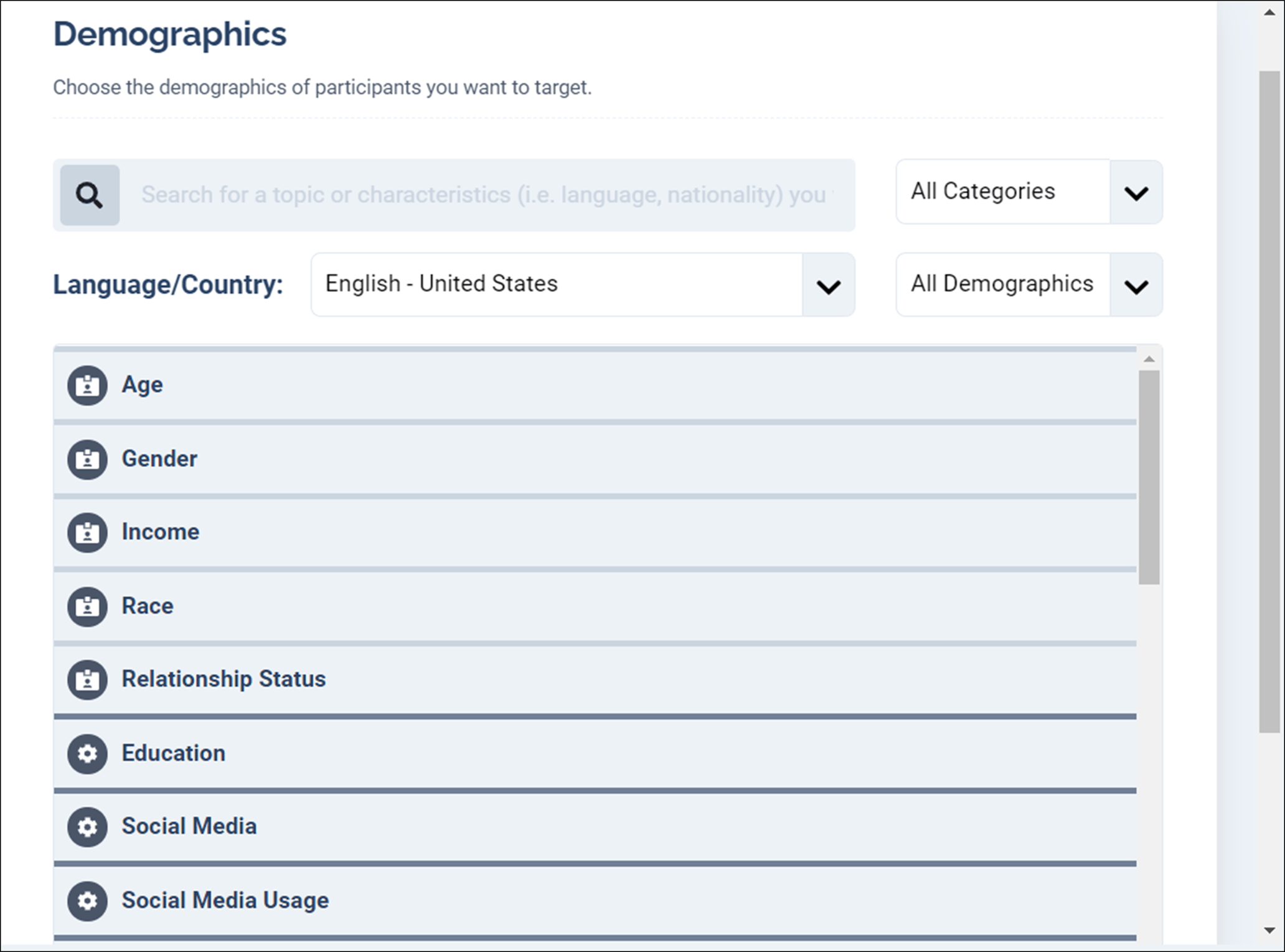Click the gear icon beside Social Media

[x=87, y=827]
